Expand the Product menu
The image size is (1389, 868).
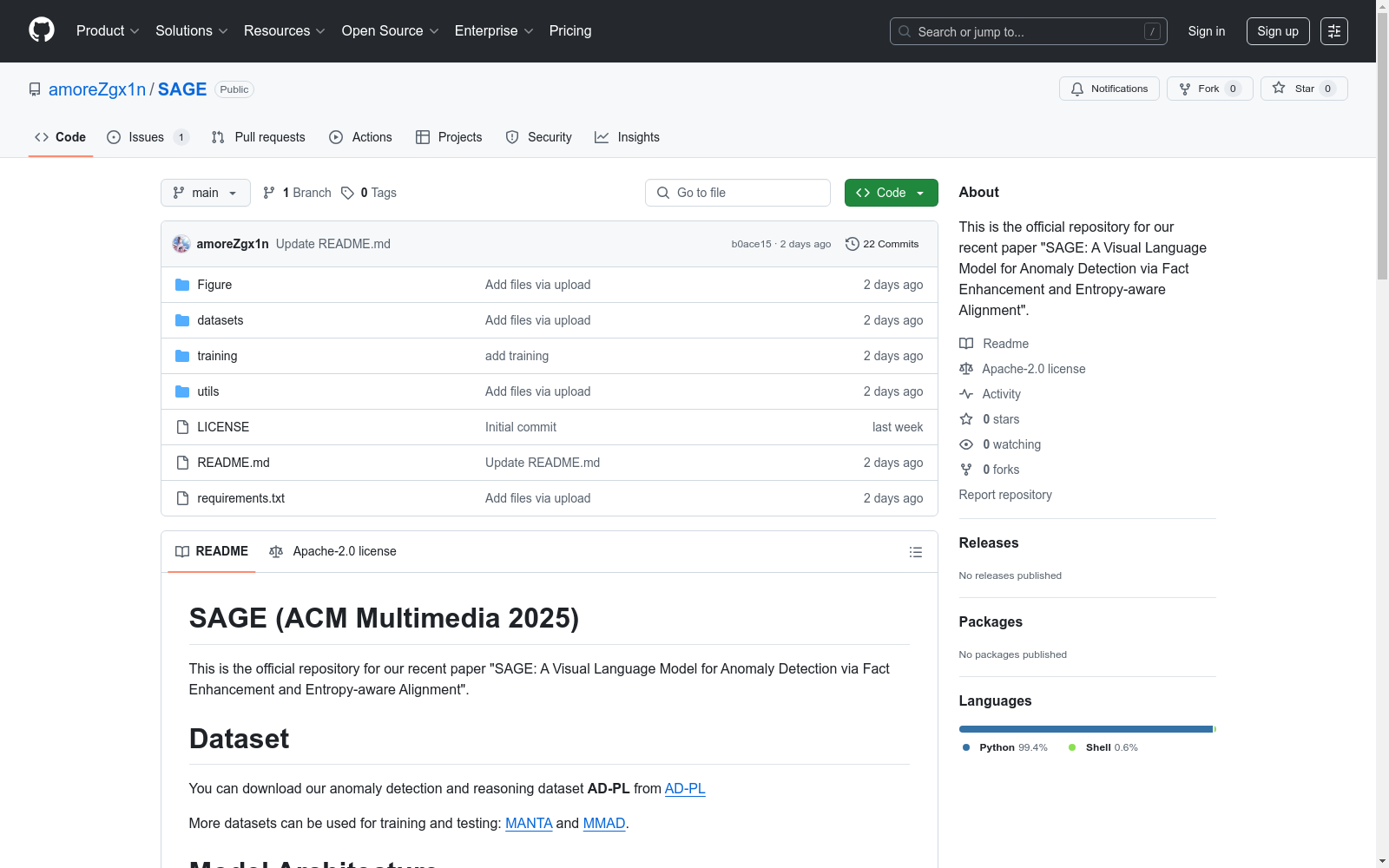click(108, 31)
